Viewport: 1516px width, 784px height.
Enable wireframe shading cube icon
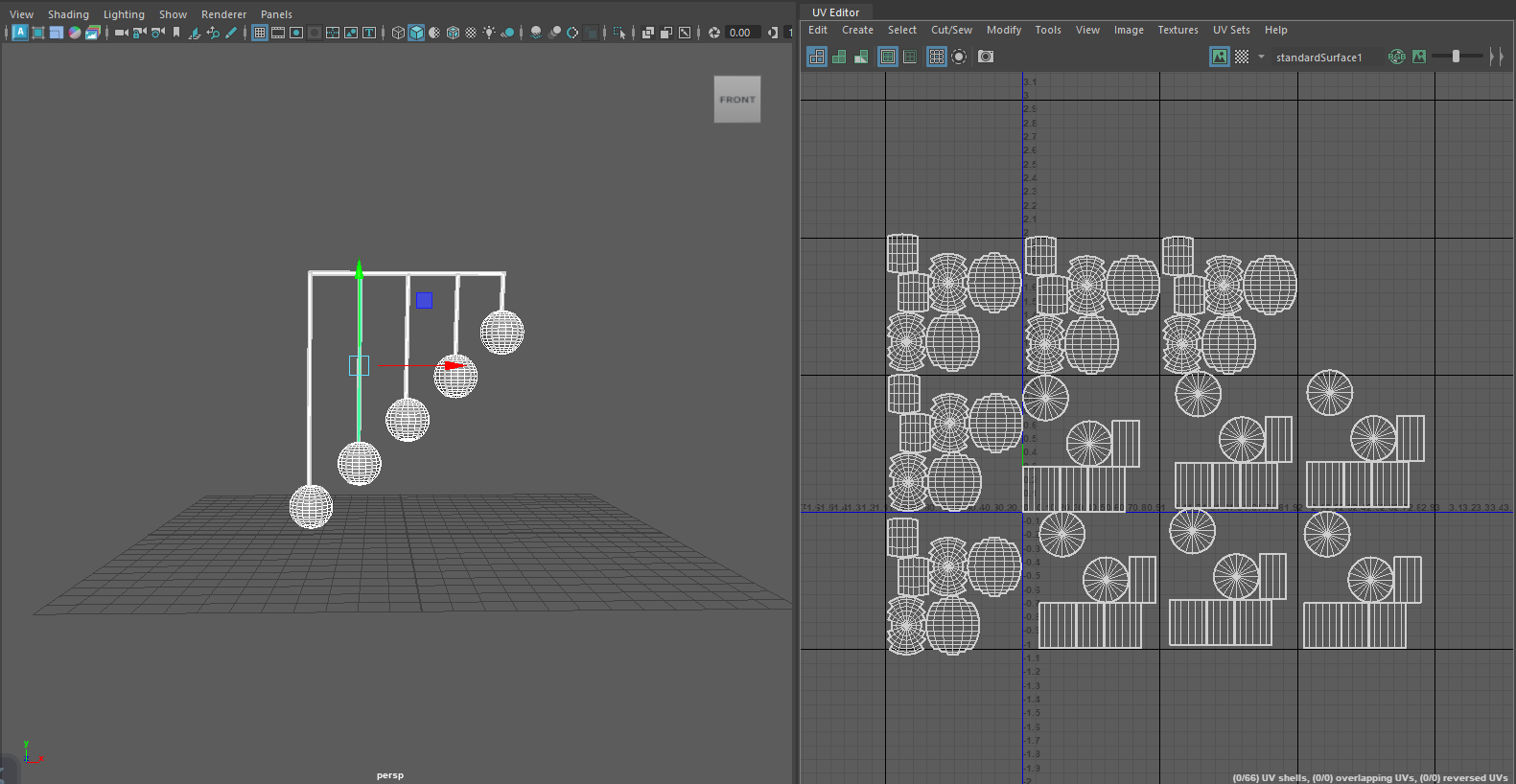click(398, 33)
